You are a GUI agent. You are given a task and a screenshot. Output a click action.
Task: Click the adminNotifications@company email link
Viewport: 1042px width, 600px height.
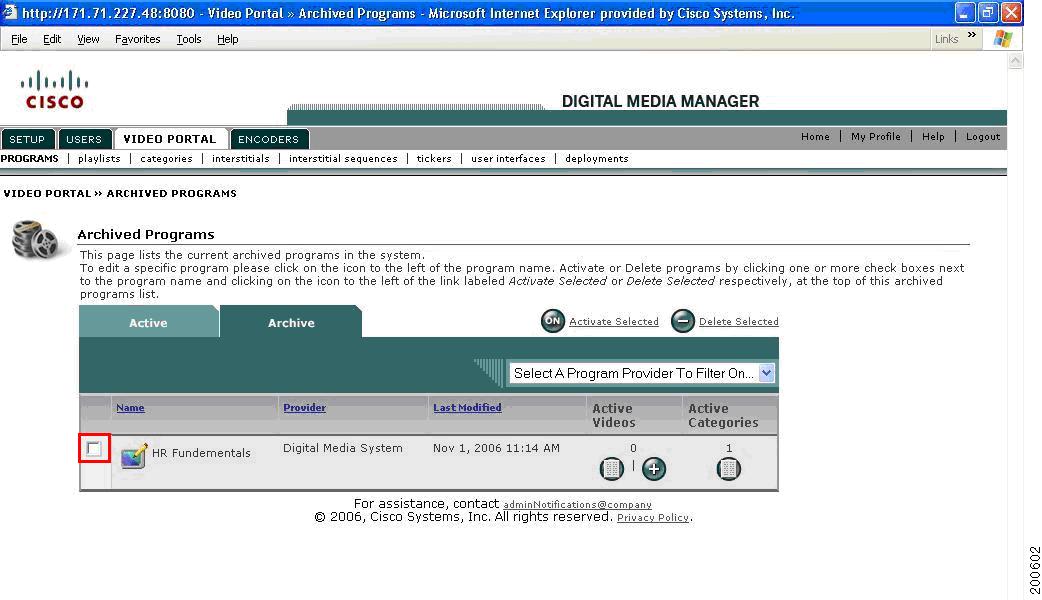[577, 504]
